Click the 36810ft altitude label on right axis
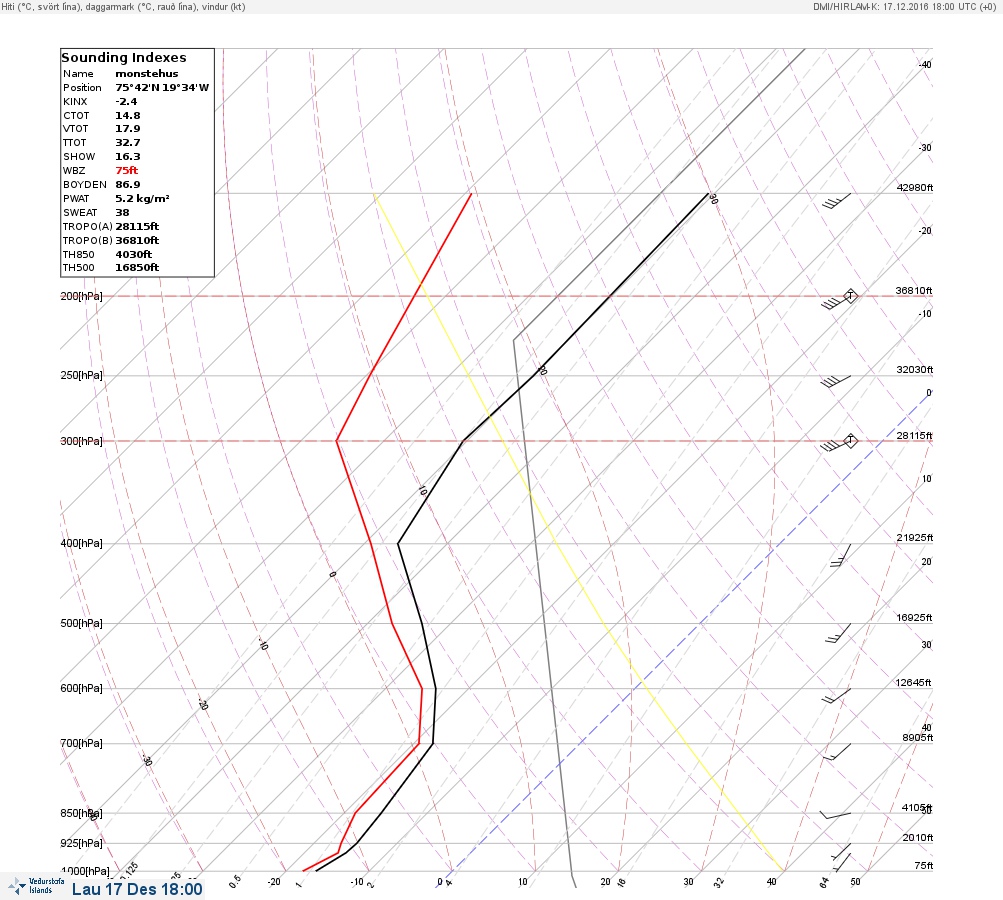Viewport: 1003px width, 900px height. tap(914, 290)
